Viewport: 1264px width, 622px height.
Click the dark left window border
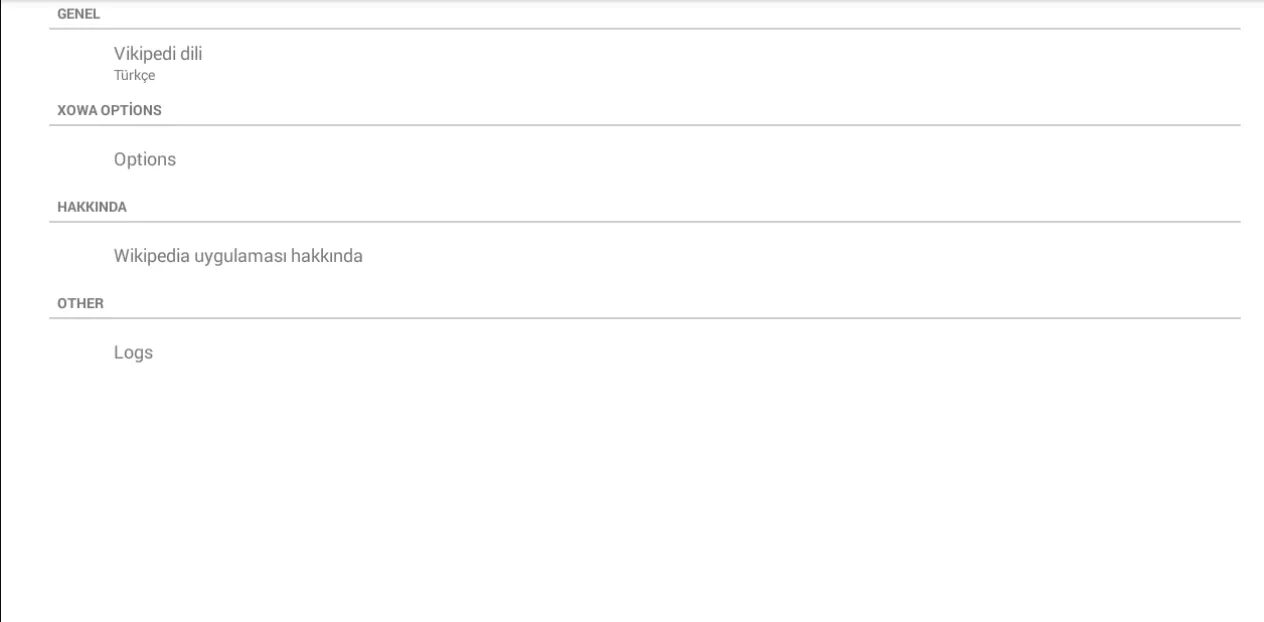tap(1, 311)
